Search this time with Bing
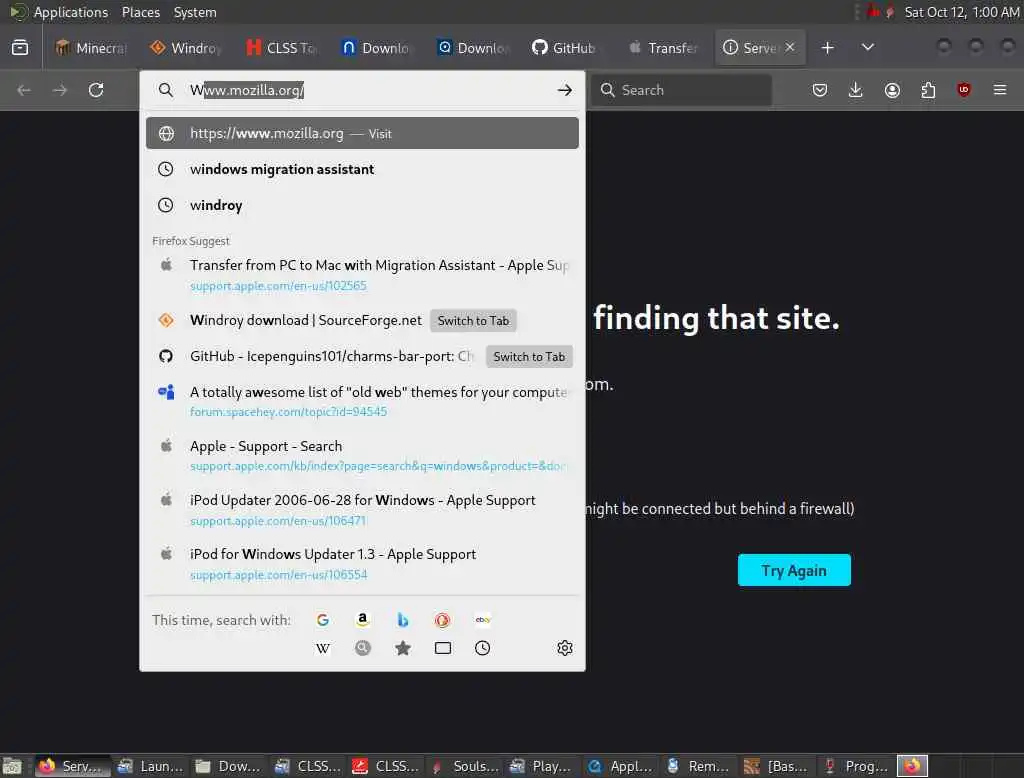This screenshot has height=778, width=1024. [403, 620]
